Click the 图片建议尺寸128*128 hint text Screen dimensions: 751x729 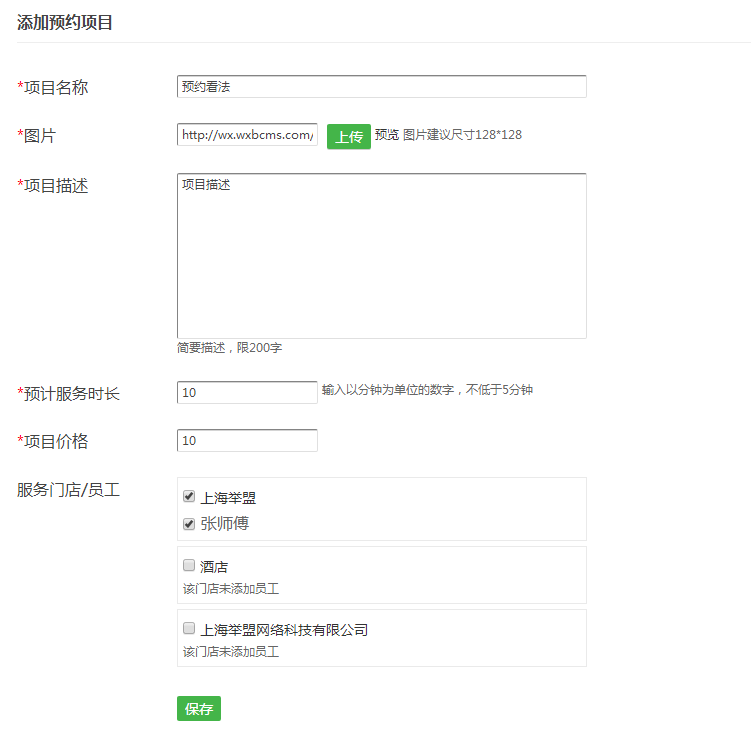point(462,135)
